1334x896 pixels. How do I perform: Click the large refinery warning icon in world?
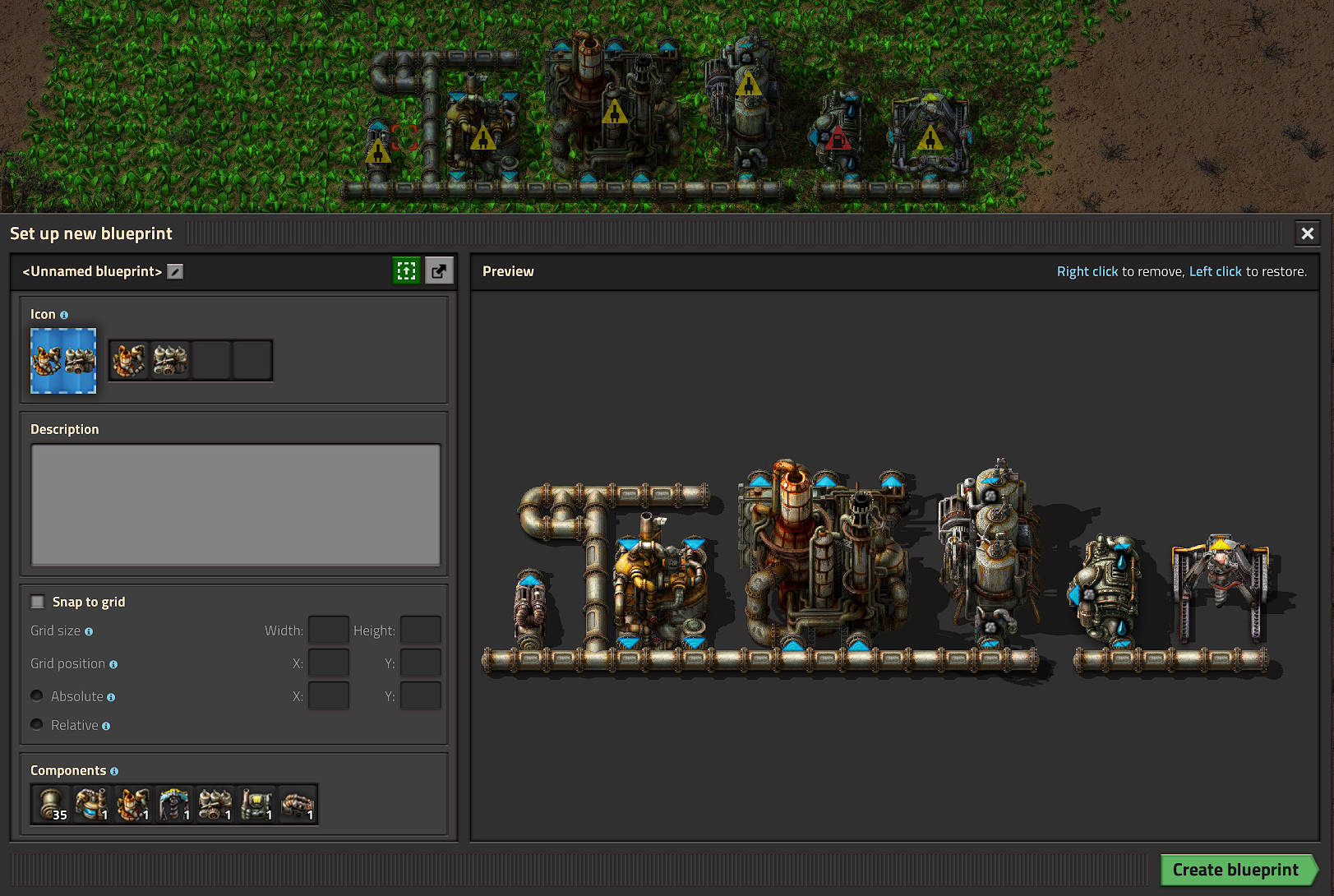(614, 111)
